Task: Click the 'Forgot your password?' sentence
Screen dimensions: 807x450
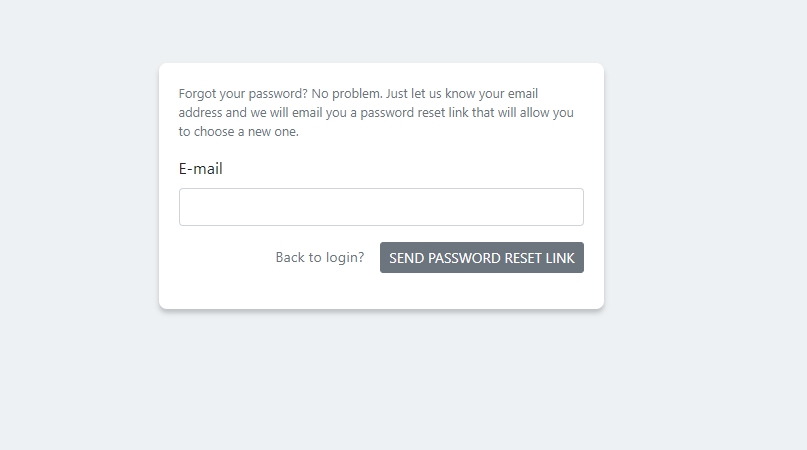Action: 243,94
